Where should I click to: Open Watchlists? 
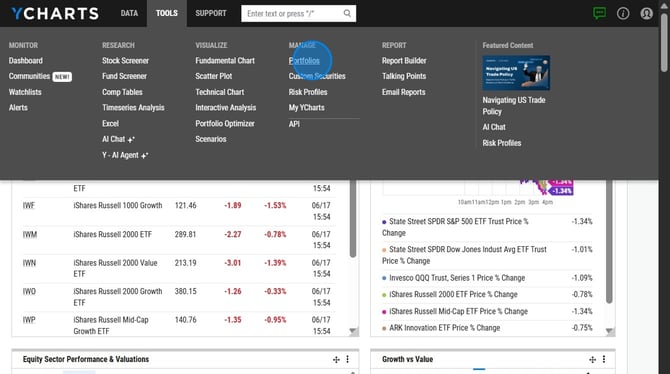[x=25, y=92]
